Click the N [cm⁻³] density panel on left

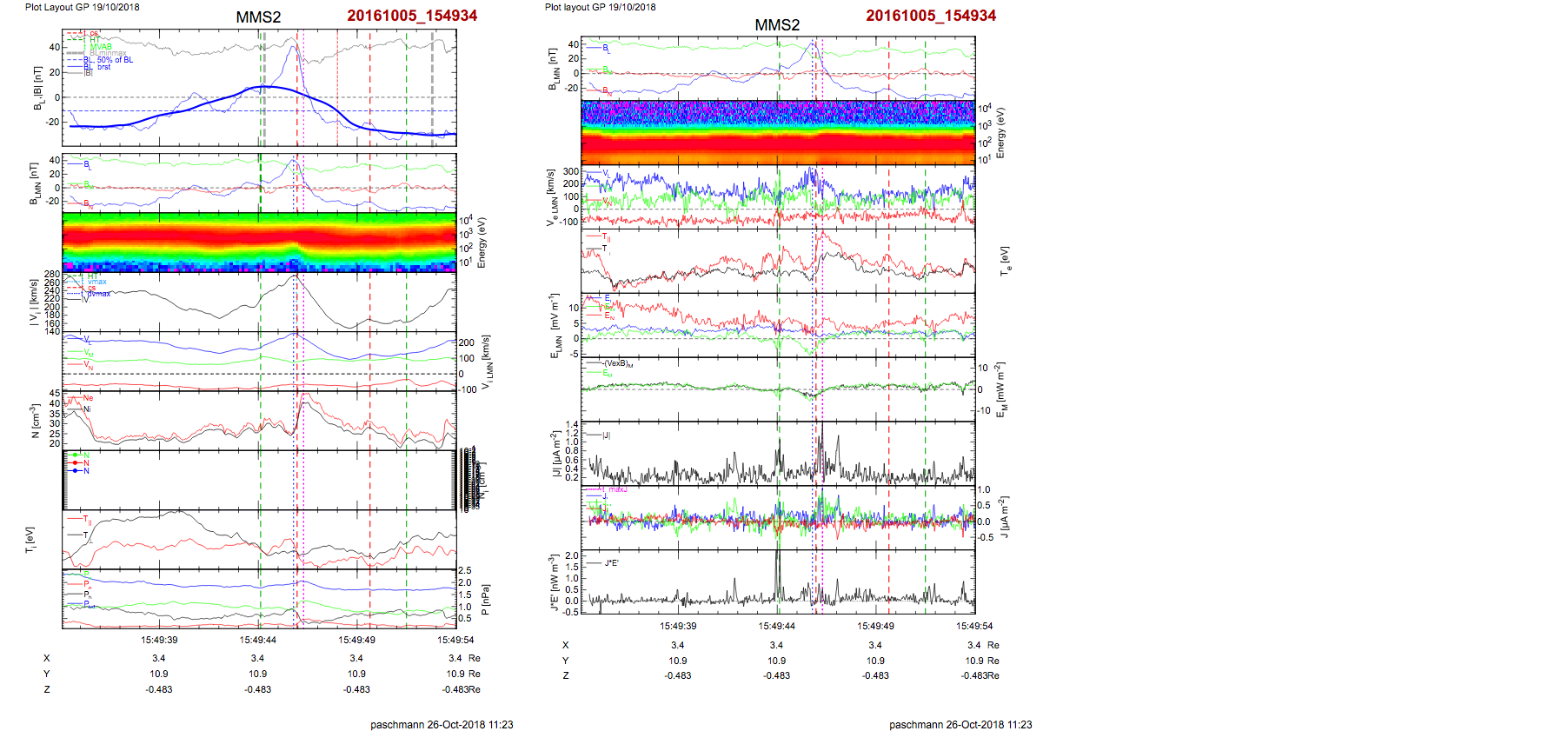[259, 419]
